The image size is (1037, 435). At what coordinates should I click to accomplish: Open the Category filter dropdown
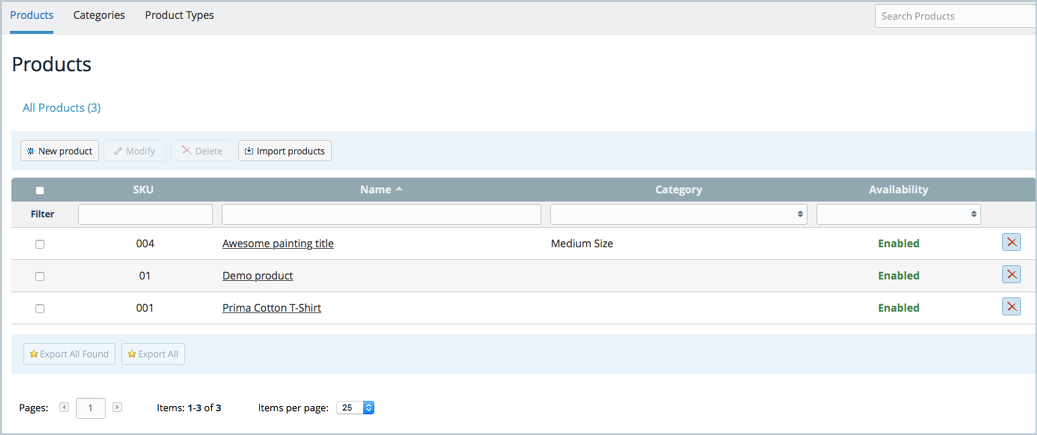click(x=679, y=214)
